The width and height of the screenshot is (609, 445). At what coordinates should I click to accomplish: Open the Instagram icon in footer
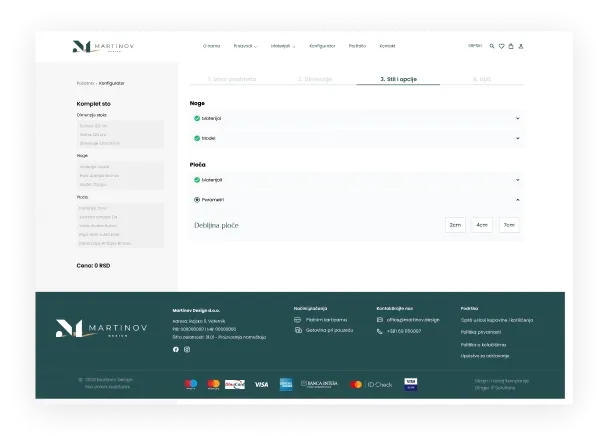(x=187, y=349)
